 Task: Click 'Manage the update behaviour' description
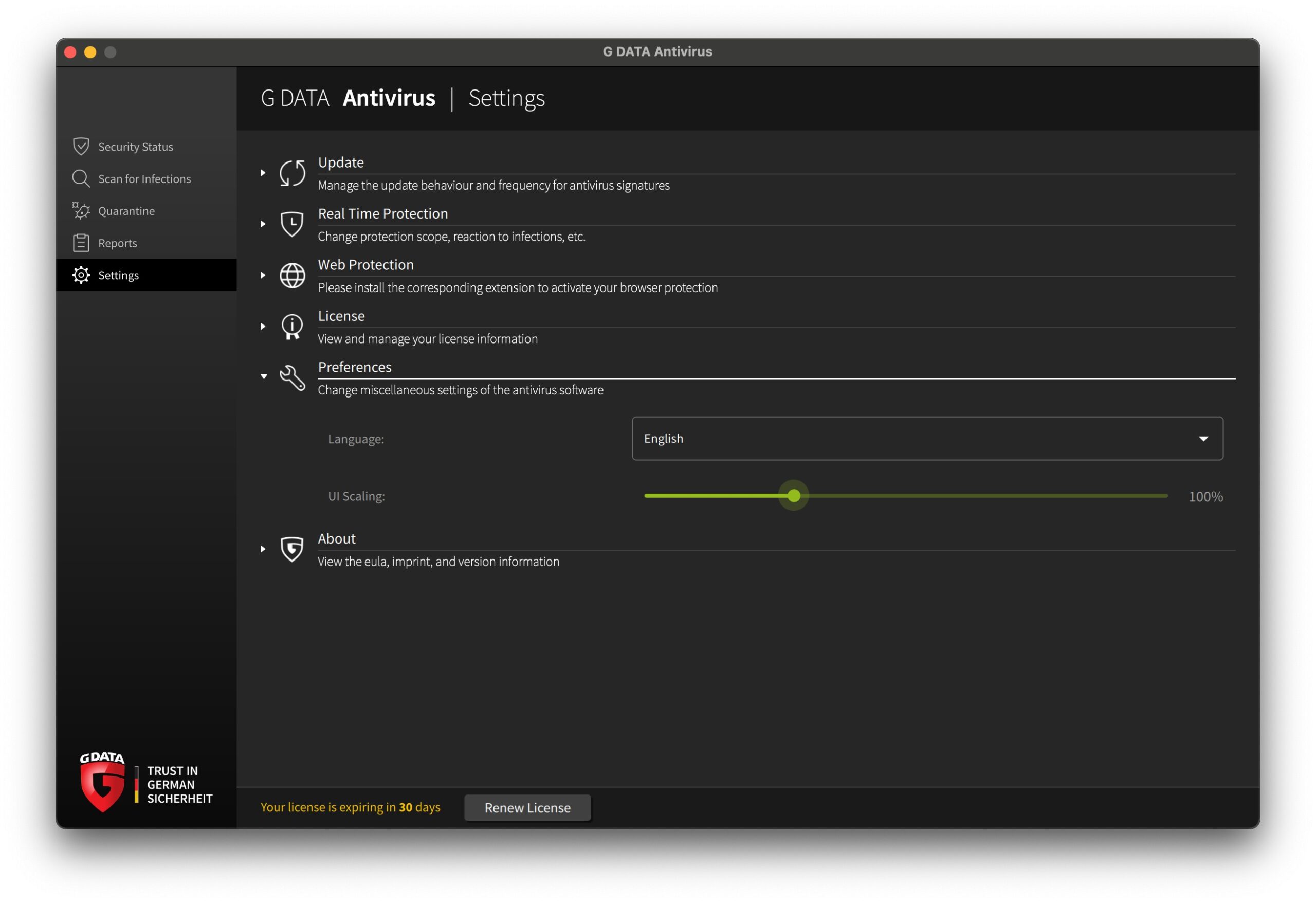pos(494,185)
